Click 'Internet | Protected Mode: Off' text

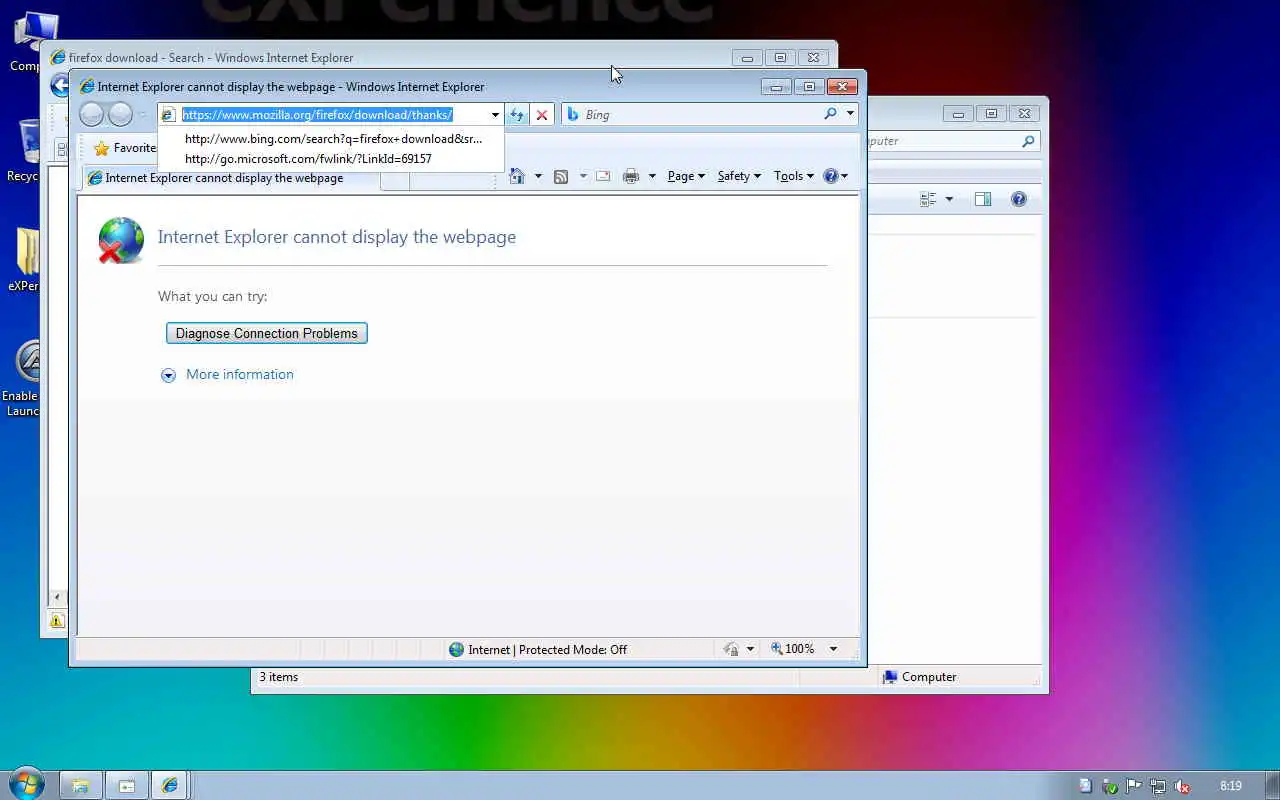coord(548,649)
